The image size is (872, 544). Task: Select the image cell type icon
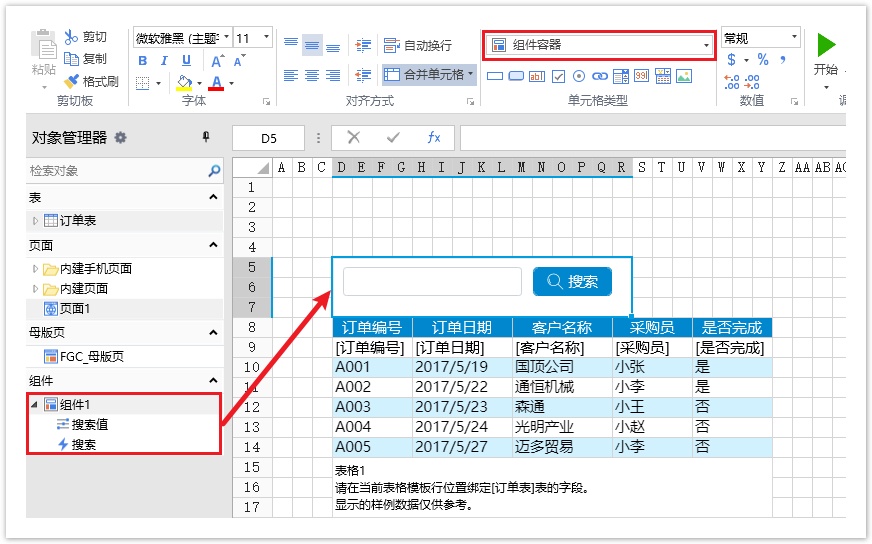(684, 76)
